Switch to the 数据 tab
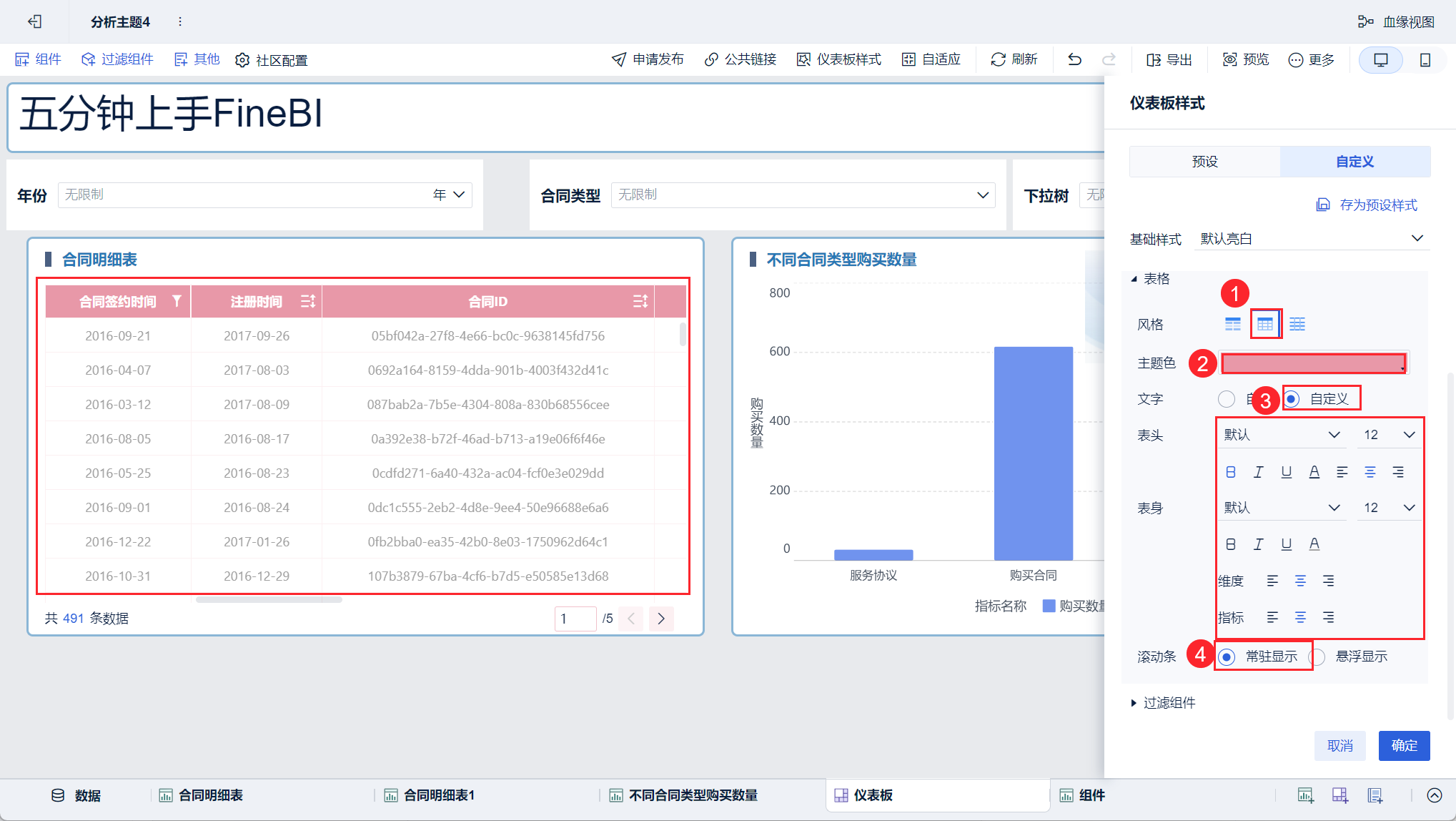 point(76,795)
